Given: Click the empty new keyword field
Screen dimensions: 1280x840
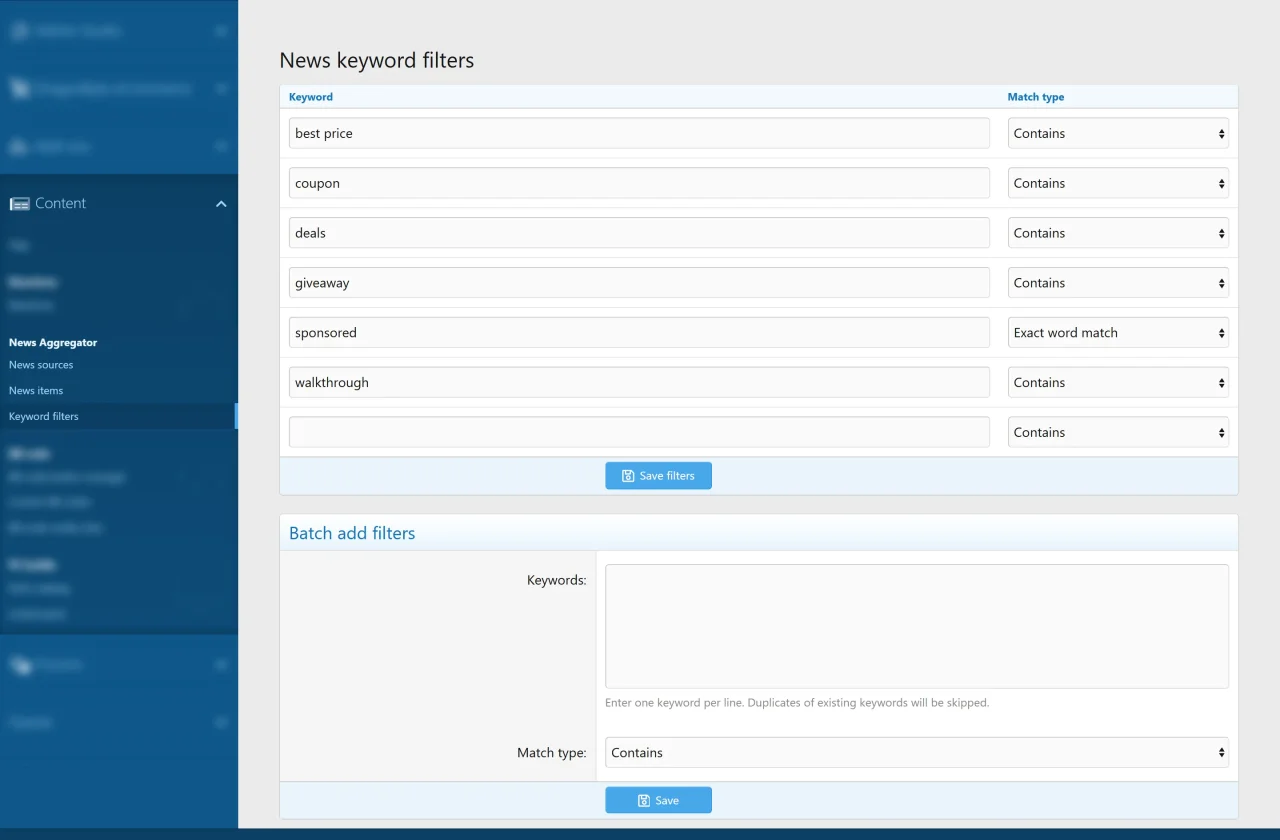Looking at the screenshot, I should [x=639, y=432].
